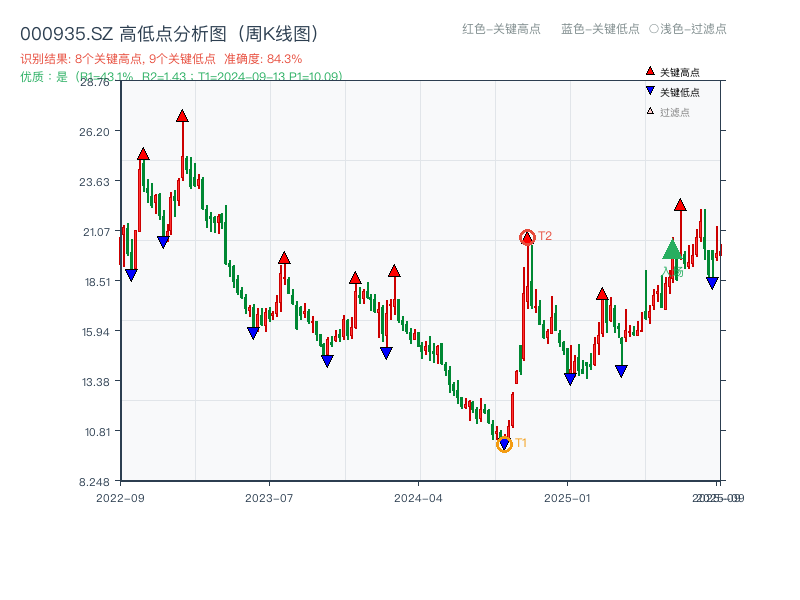Select the blue key-low marker near 14.8 before 2024-04
The height and width of the screenshot is (600, 800).
pos(386,353)
